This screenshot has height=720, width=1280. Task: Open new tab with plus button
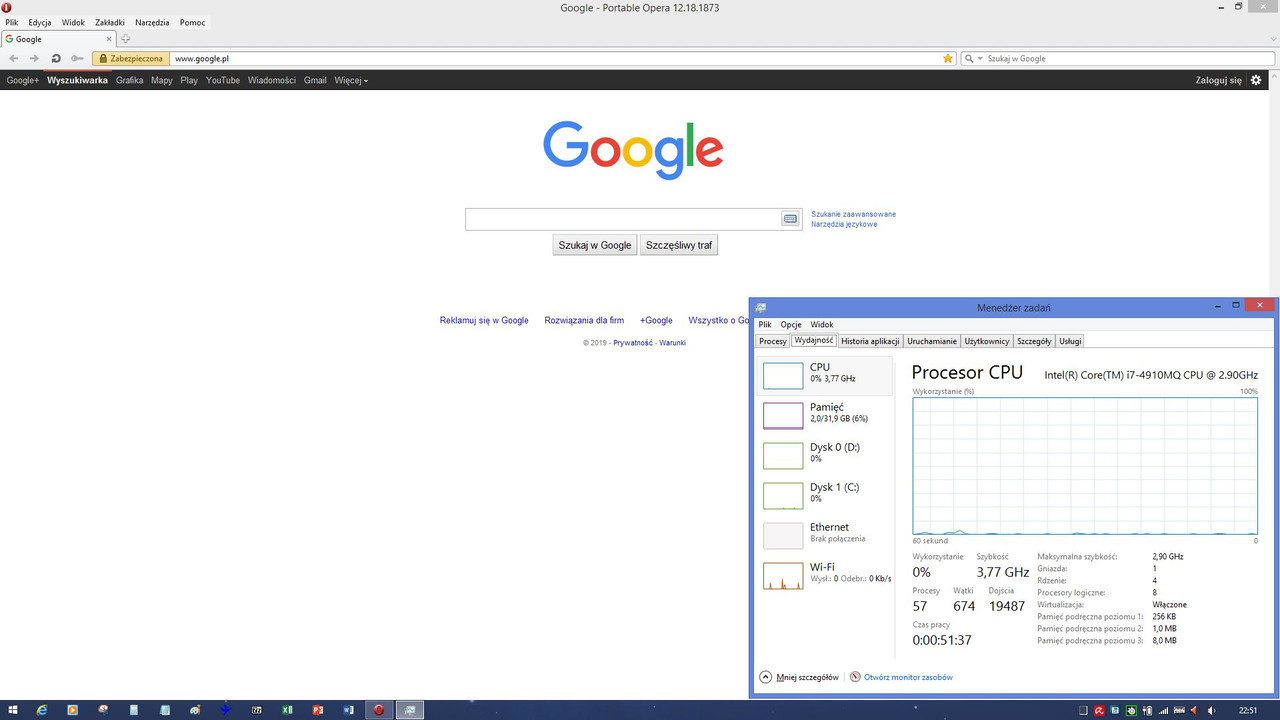pos(125,39)
